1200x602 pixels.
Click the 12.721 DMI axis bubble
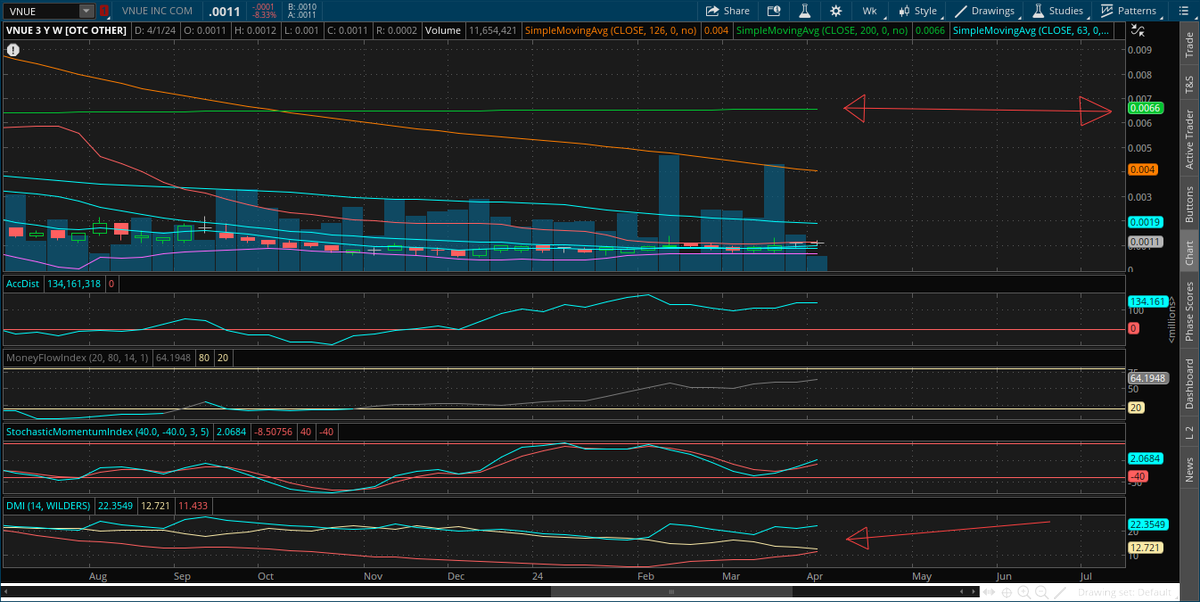1143,547
